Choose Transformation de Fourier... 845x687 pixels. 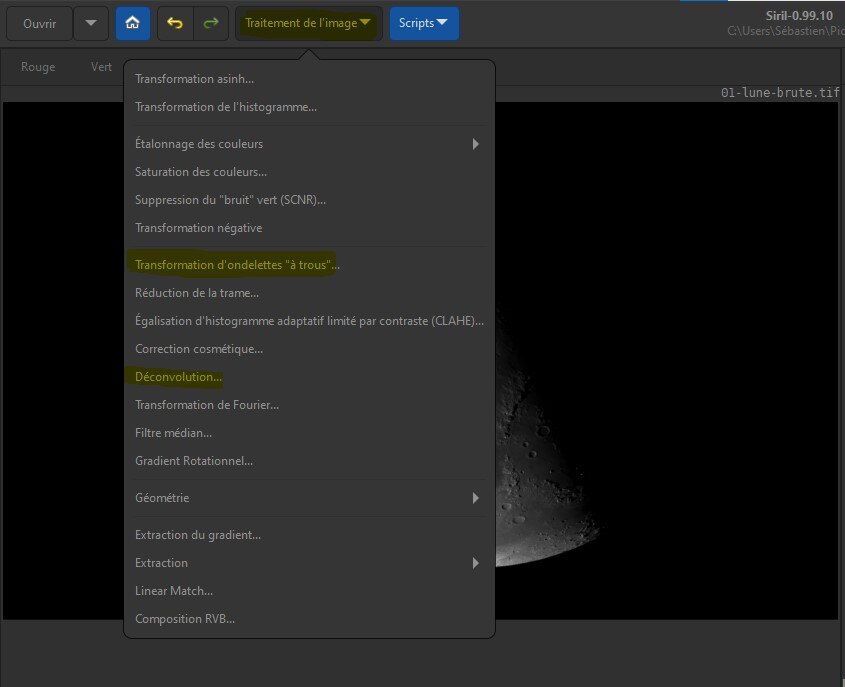click(x=309, y=405)
